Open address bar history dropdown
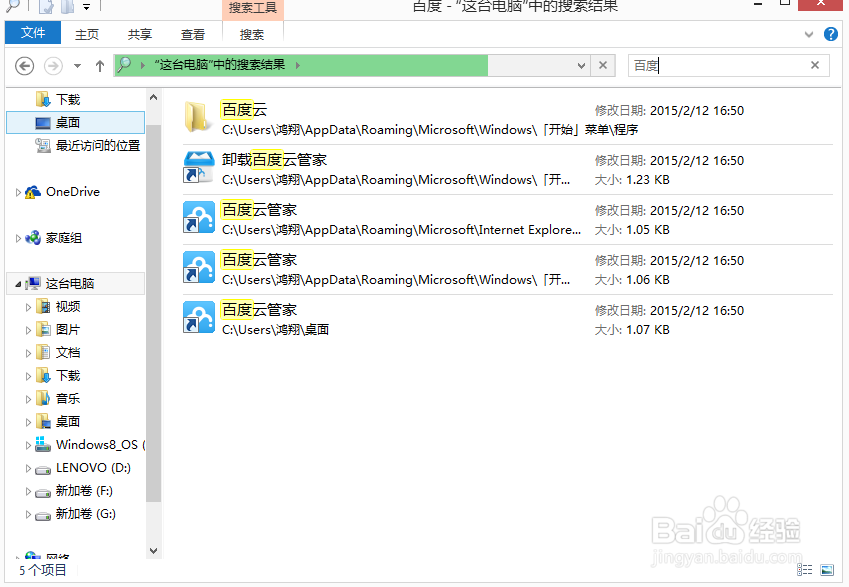 (x=581, y=66)
